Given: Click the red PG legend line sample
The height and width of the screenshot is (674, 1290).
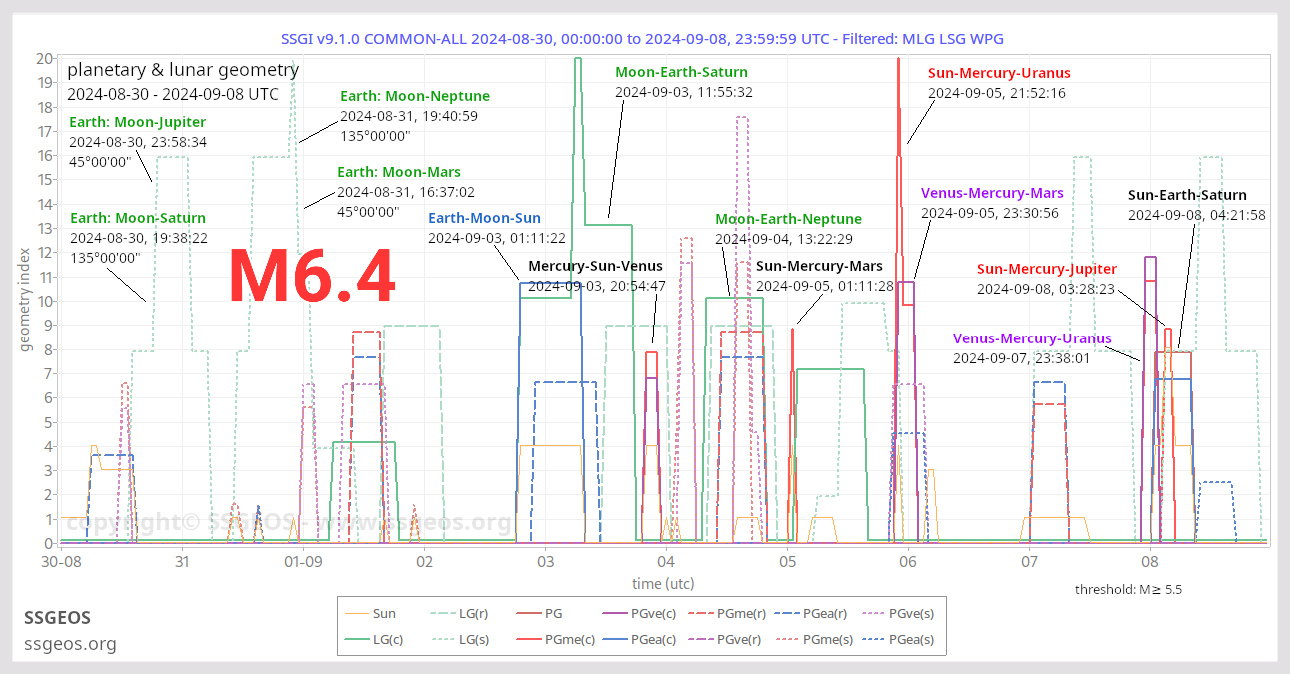Looking at the screenshot, I should pyautogui.click(x=527, y=613).
